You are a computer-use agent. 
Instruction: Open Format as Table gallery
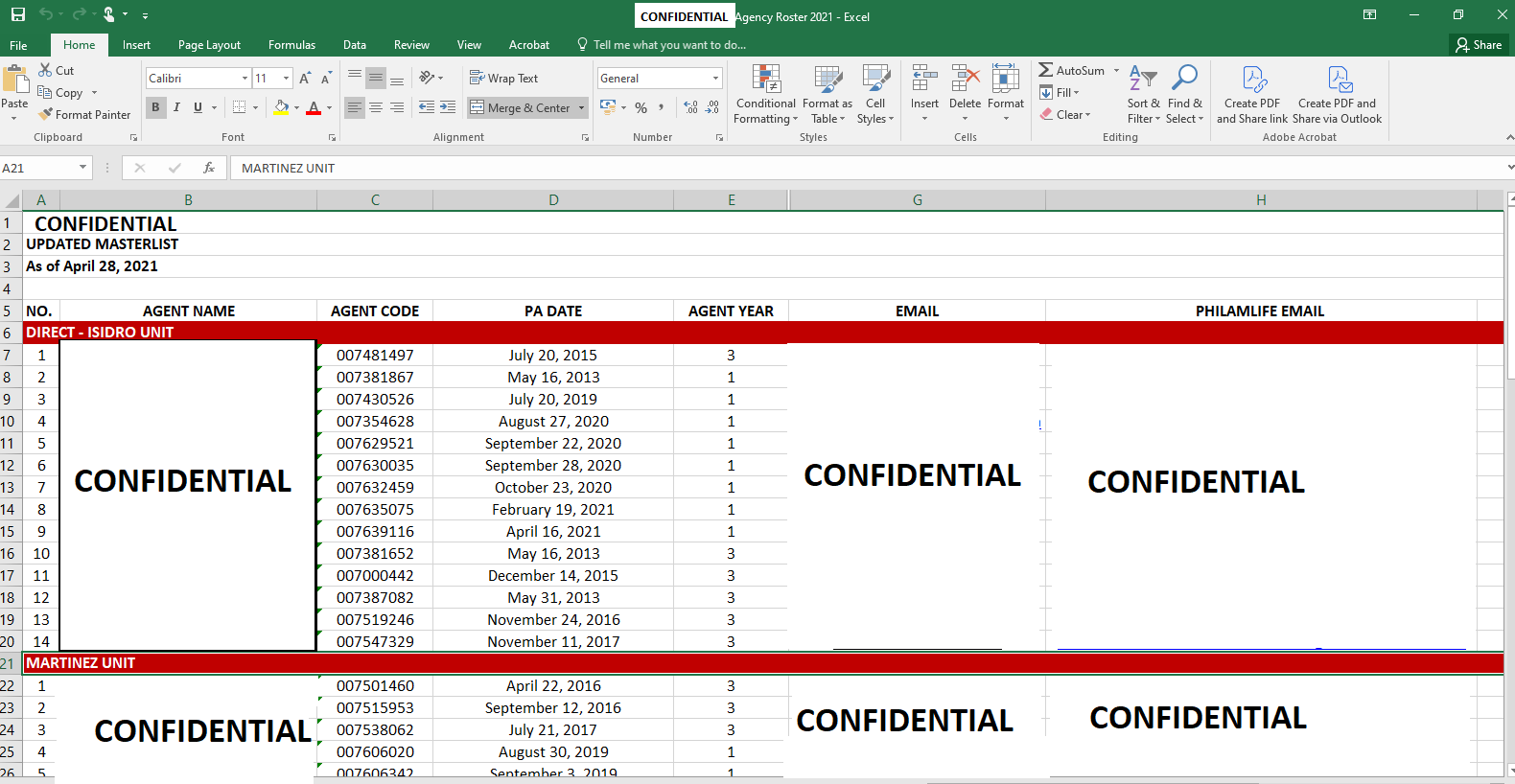827,94
